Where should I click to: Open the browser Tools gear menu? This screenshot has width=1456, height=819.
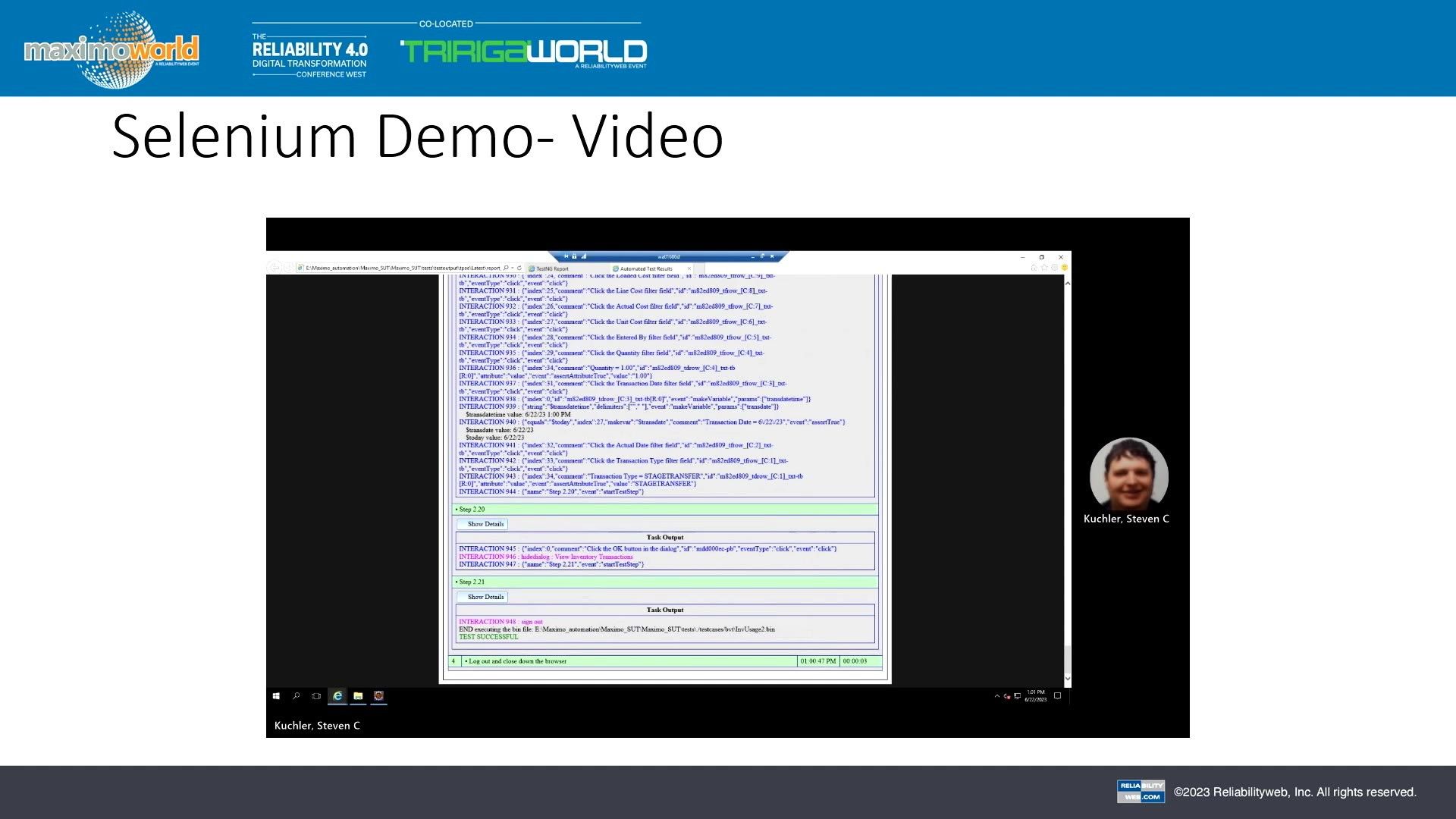click(1054, 268)
